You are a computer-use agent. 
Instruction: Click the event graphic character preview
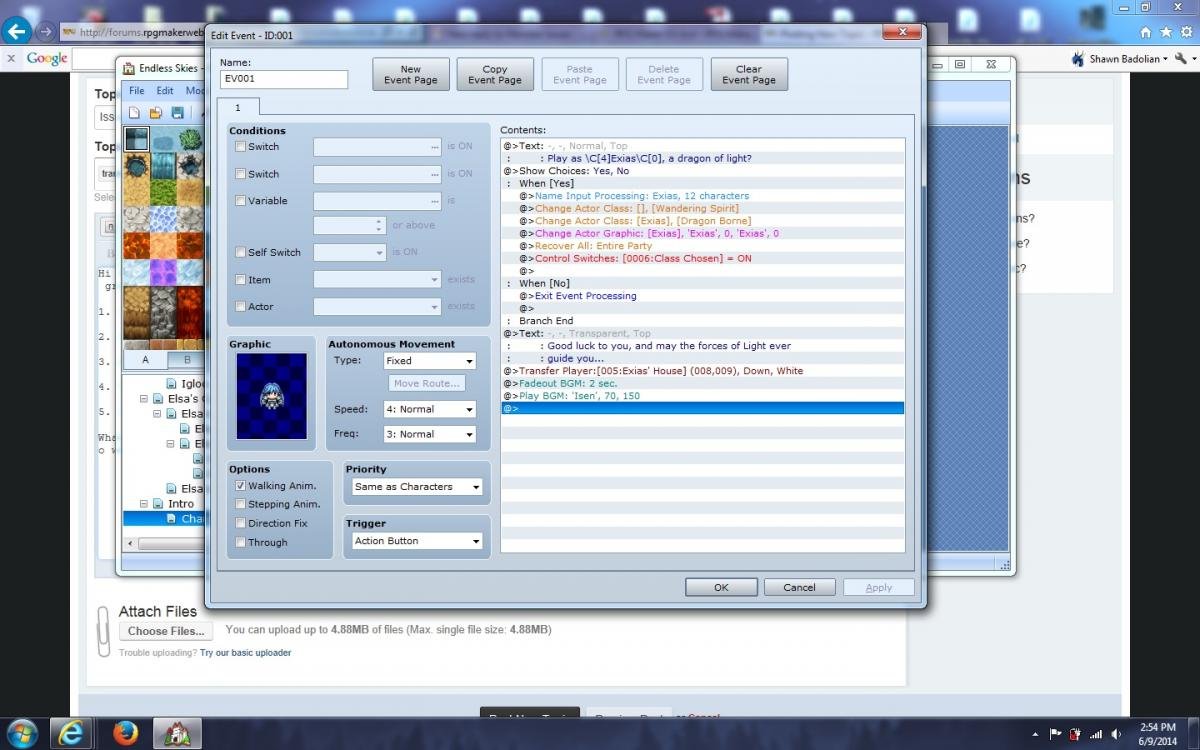point(271,396)
